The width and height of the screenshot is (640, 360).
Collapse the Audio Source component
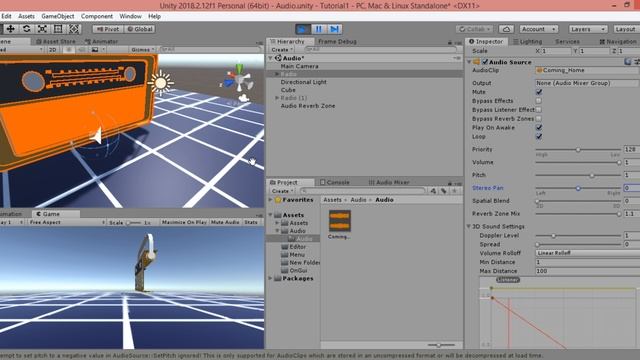469,62
